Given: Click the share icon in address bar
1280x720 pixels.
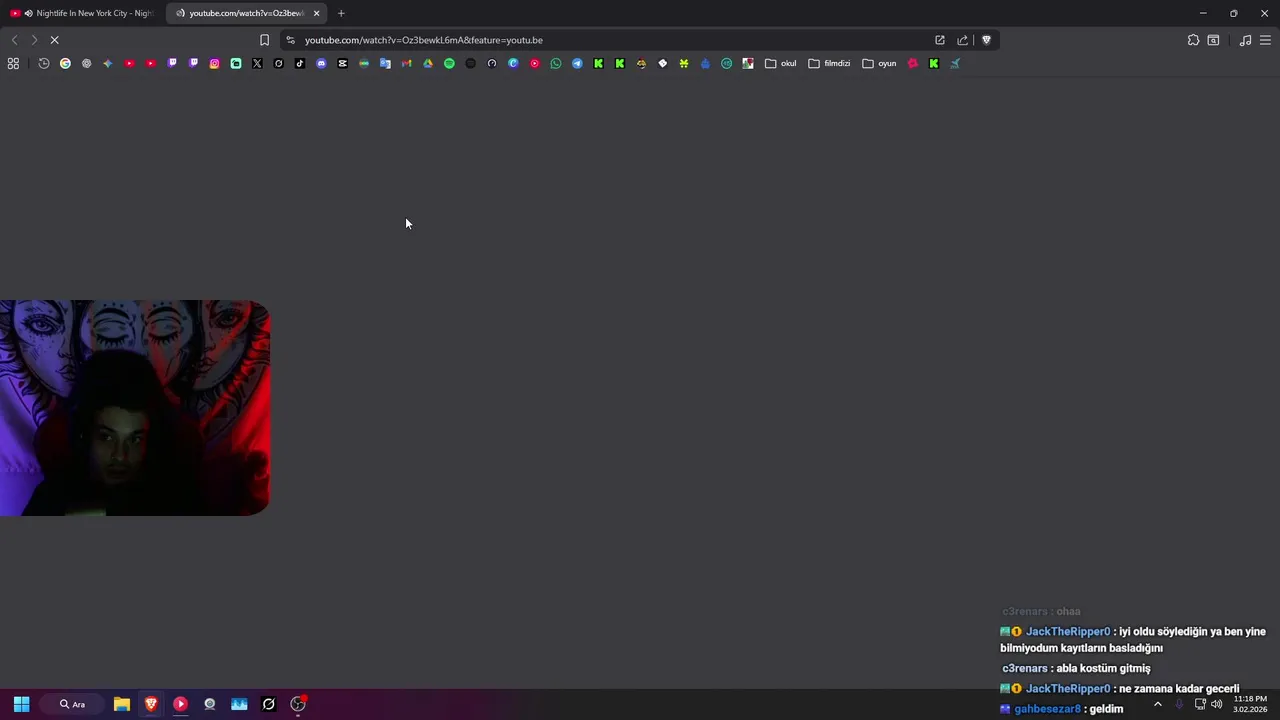Looking at the screenshot, I should click(962, 40).
